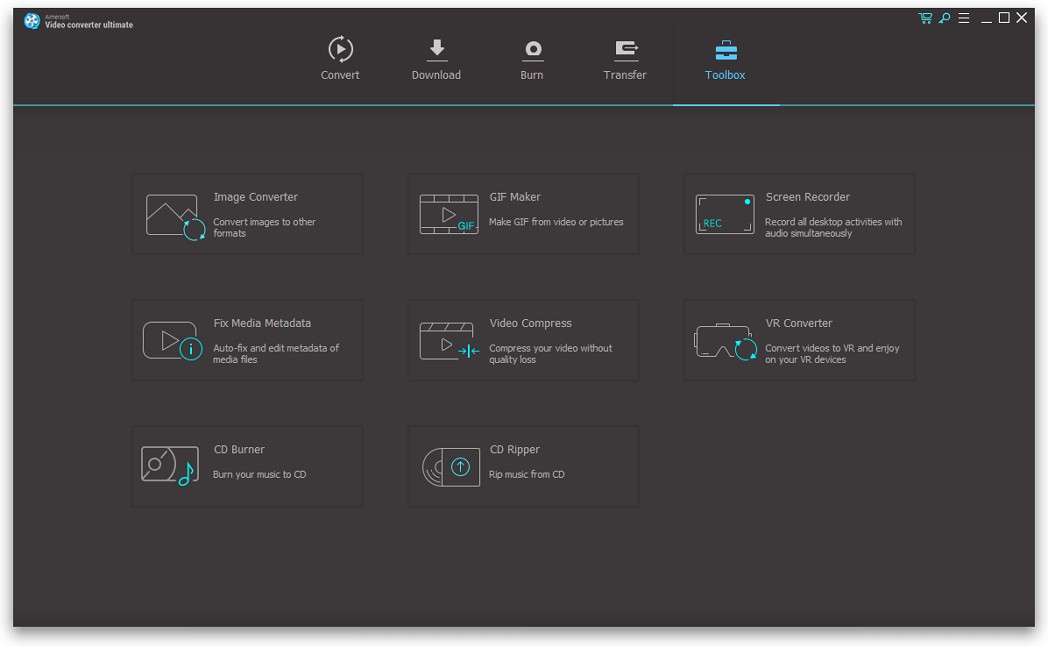Open the hamburger menu
This screenshot has height=647, width=1048.
point(962,17)
